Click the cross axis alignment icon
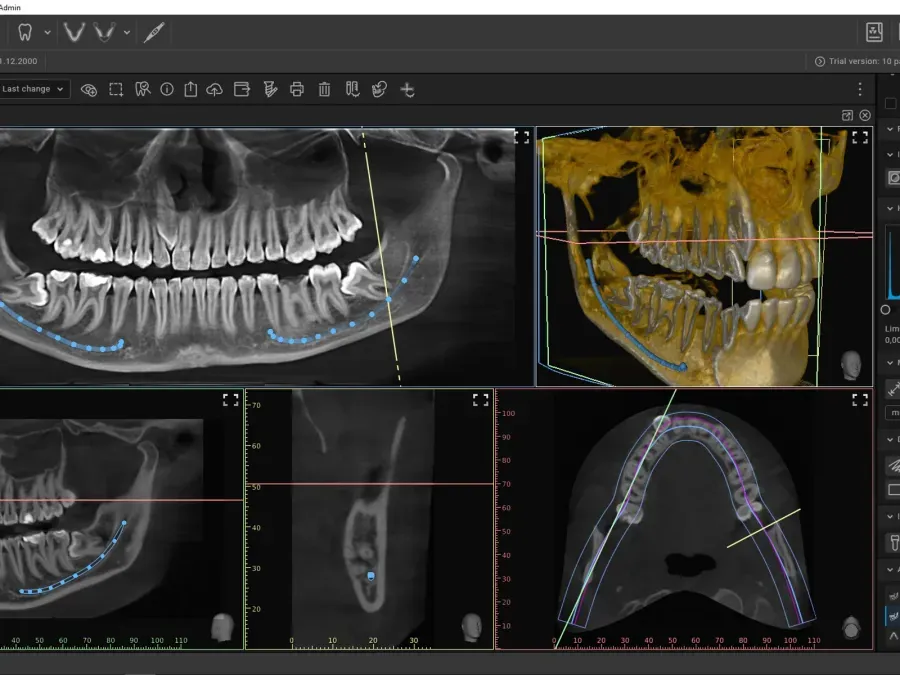This screenshot has width=900, height=675. [407, 90]
